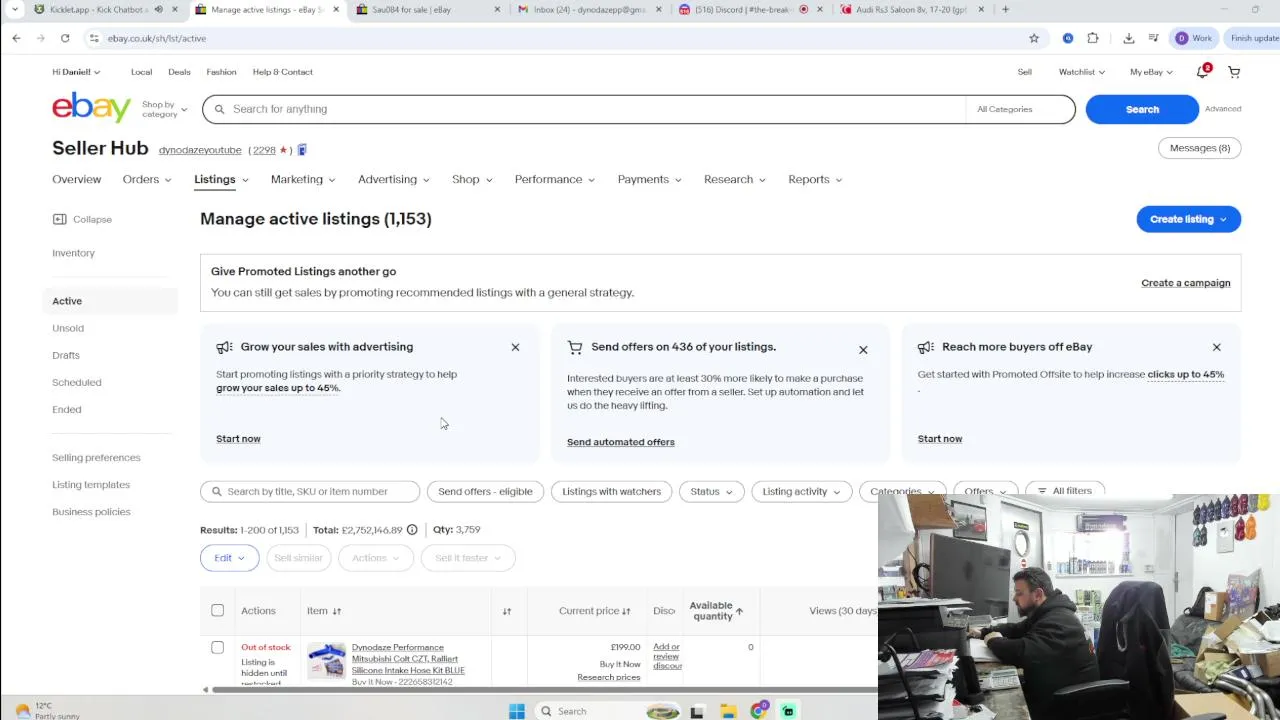Dismiss the Reach more buyers card
Screen dimensions: 1280x720
pyautogui.click(x=1216, y=347)
